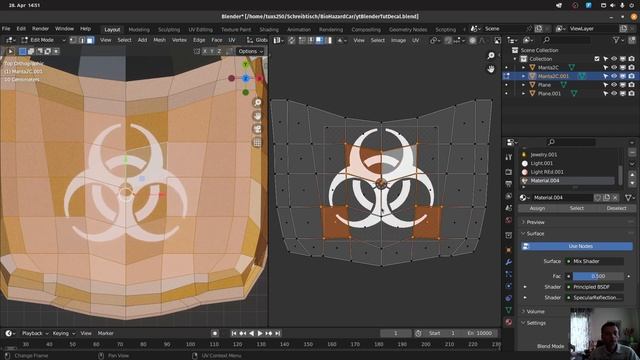This screenshot has height=360, width=640.
Task: Hide Manta2C.001 object with eye icon
Action: point(614,76)
